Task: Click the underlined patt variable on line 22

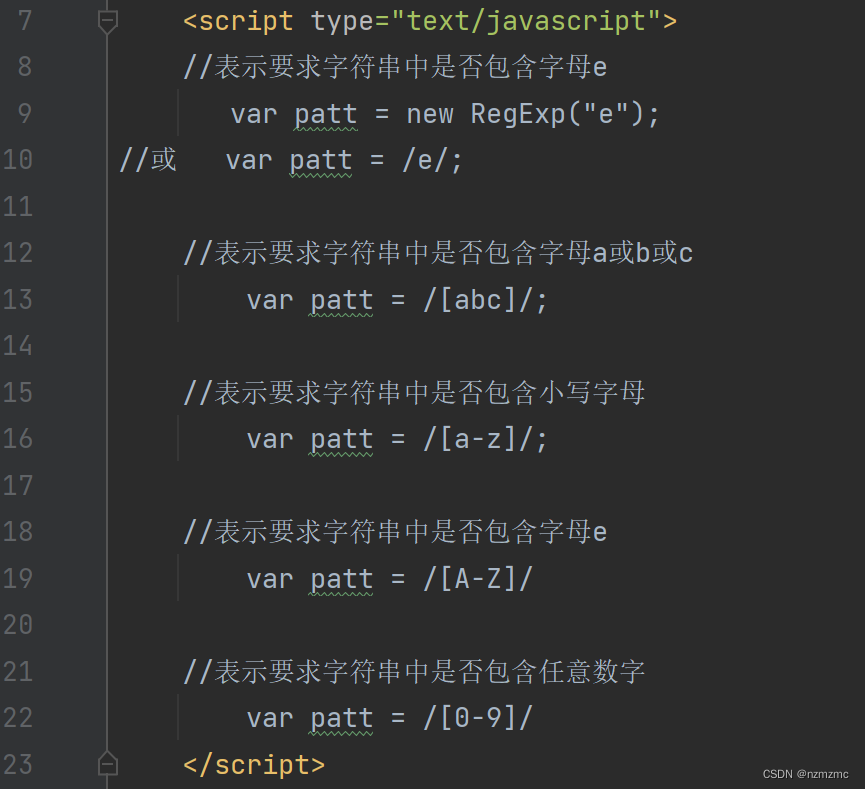Action: click(341, 720)
